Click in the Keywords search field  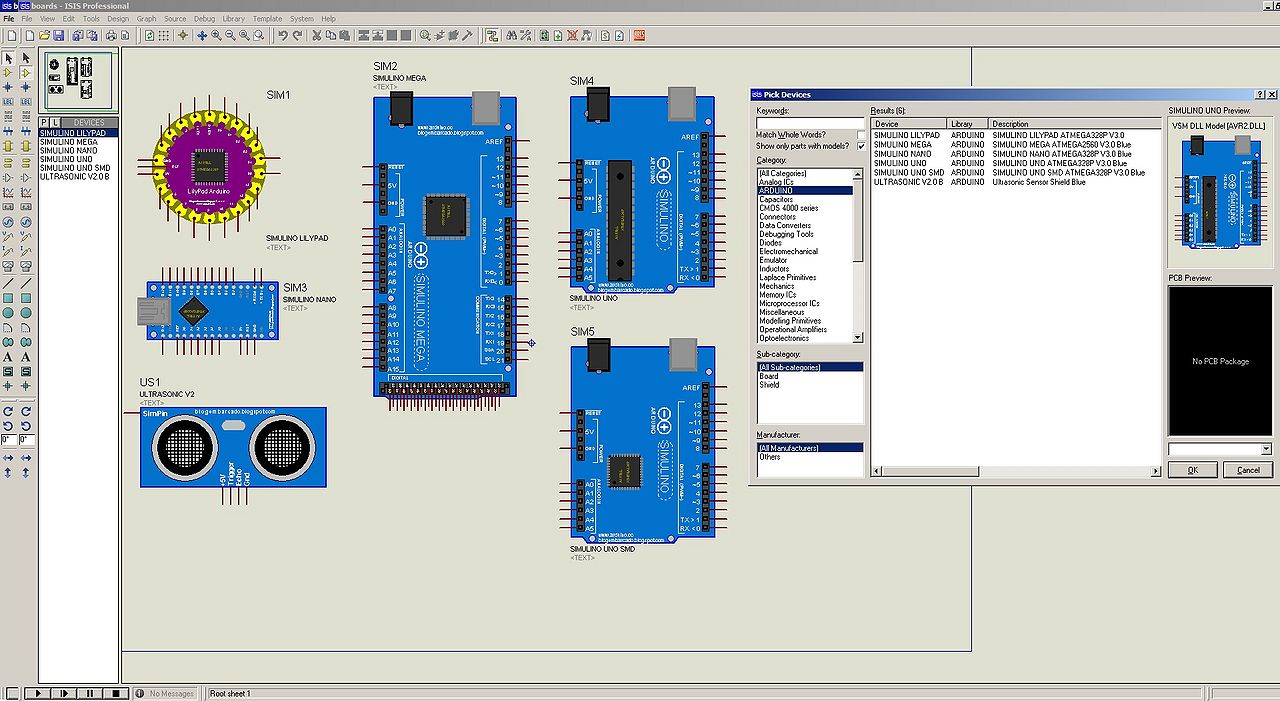click(x=810, y=123)
